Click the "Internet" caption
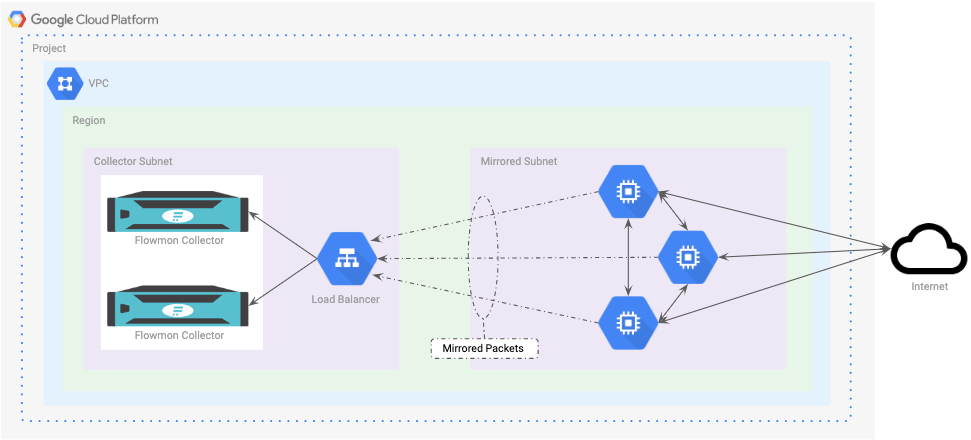Screen dimensions: 971x440 tap(930, 287)
